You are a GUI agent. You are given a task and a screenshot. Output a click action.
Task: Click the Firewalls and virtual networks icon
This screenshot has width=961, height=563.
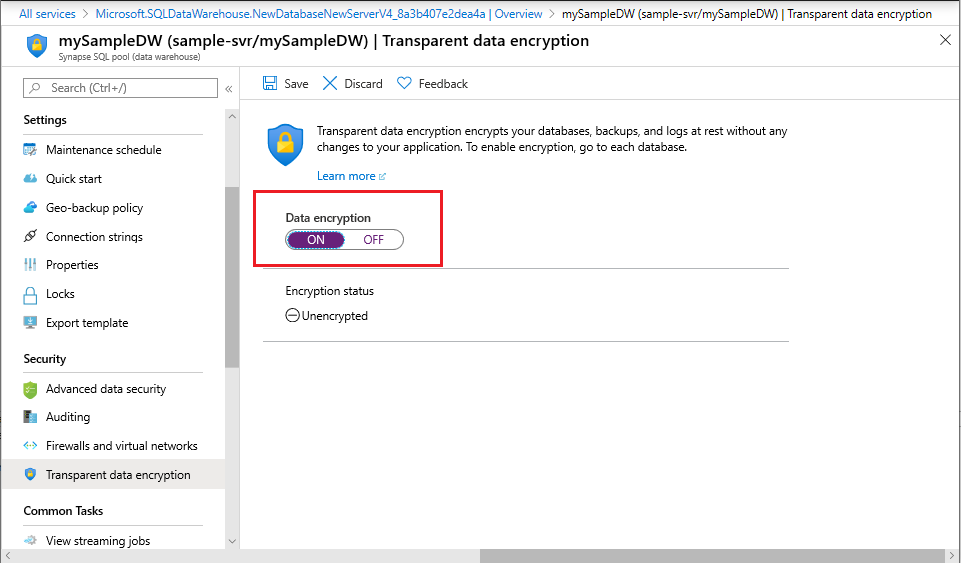point(30,445)
